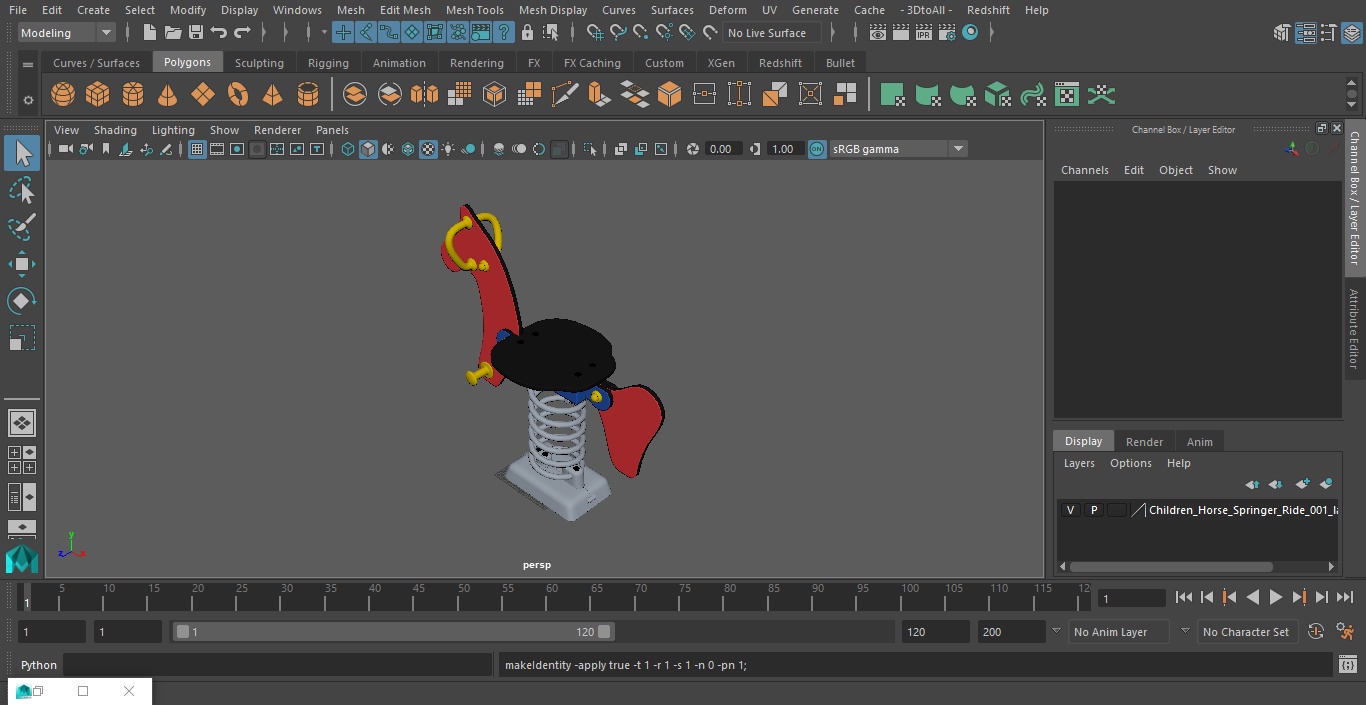
Task: Toggle the film gate display
Action: click(217, 149)
